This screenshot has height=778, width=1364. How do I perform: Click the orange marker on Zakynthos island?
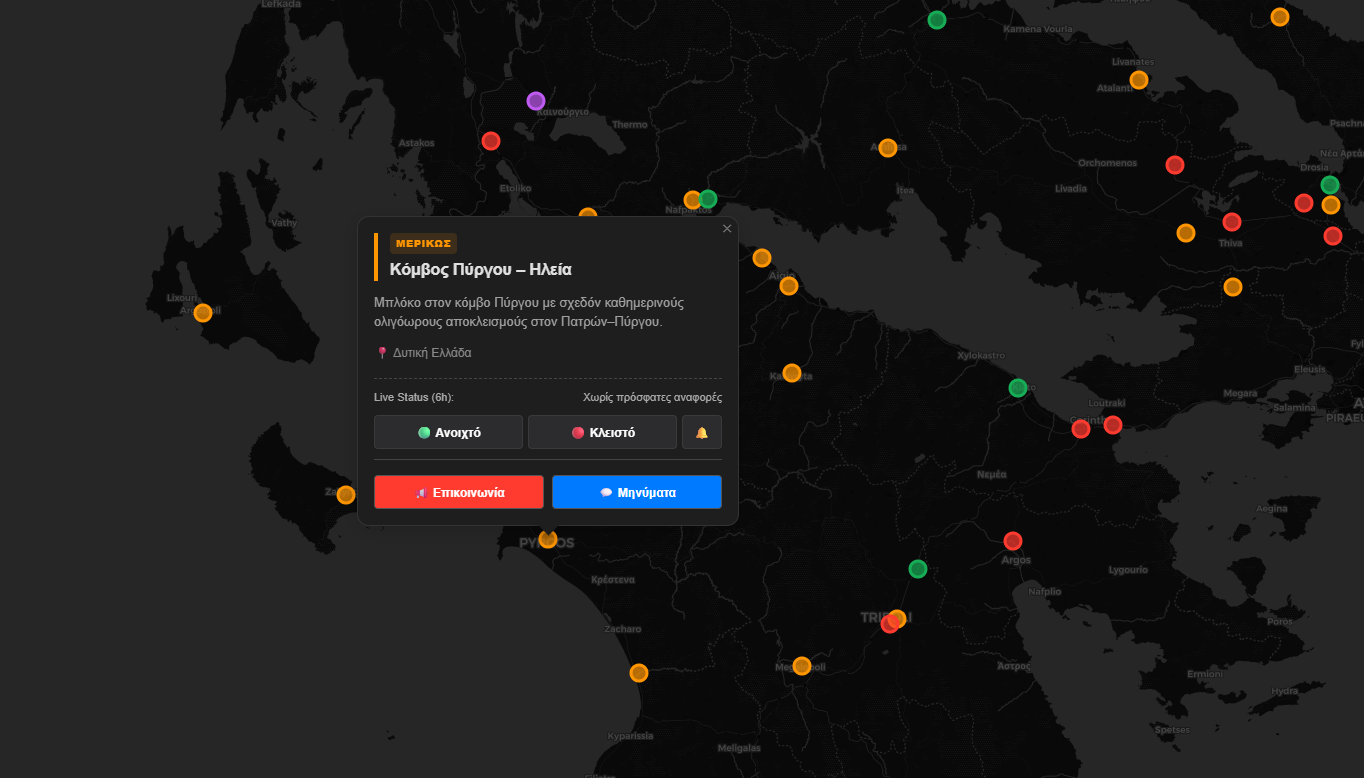(x=346, y=495)
